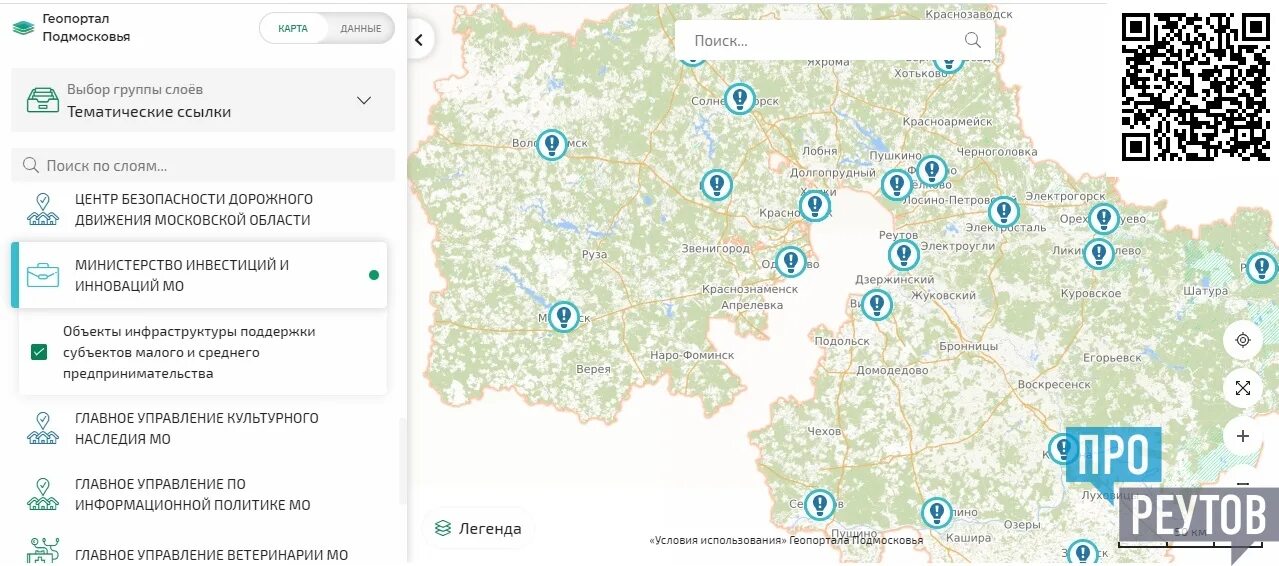Click the briefcase icon of Министерство инвестиций
Screen dimensions: 1279x566
pos(43,275)
